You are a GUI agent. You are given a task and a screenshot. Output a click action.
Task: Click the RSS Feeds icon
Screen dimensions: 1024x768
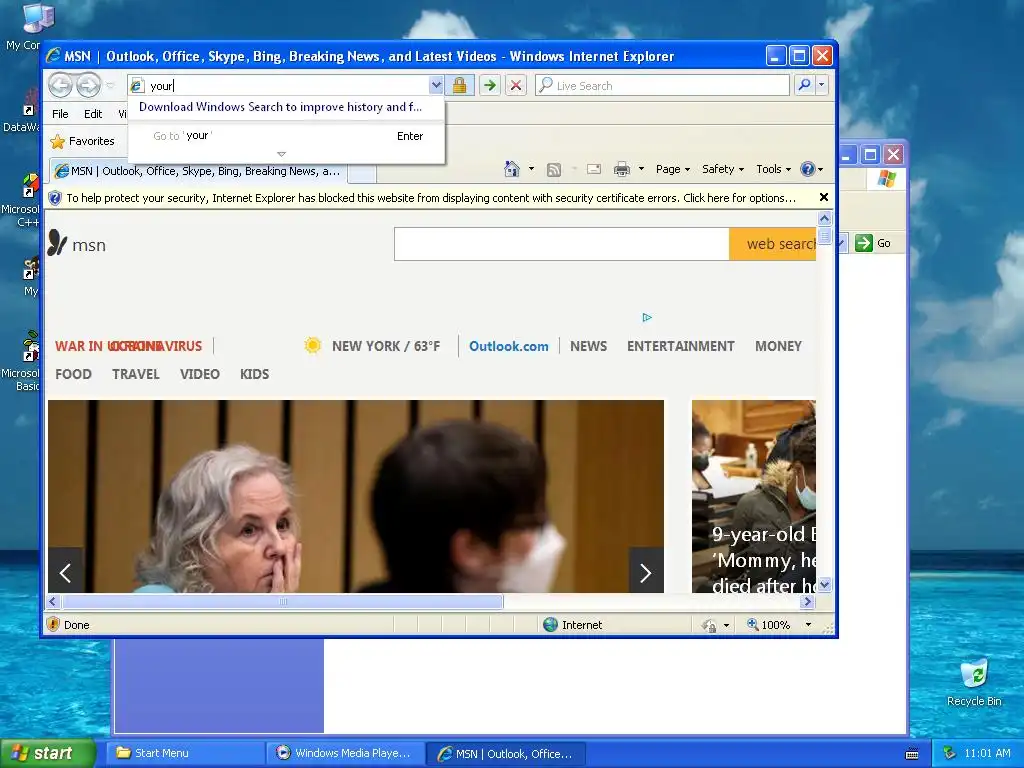(554, 170)
